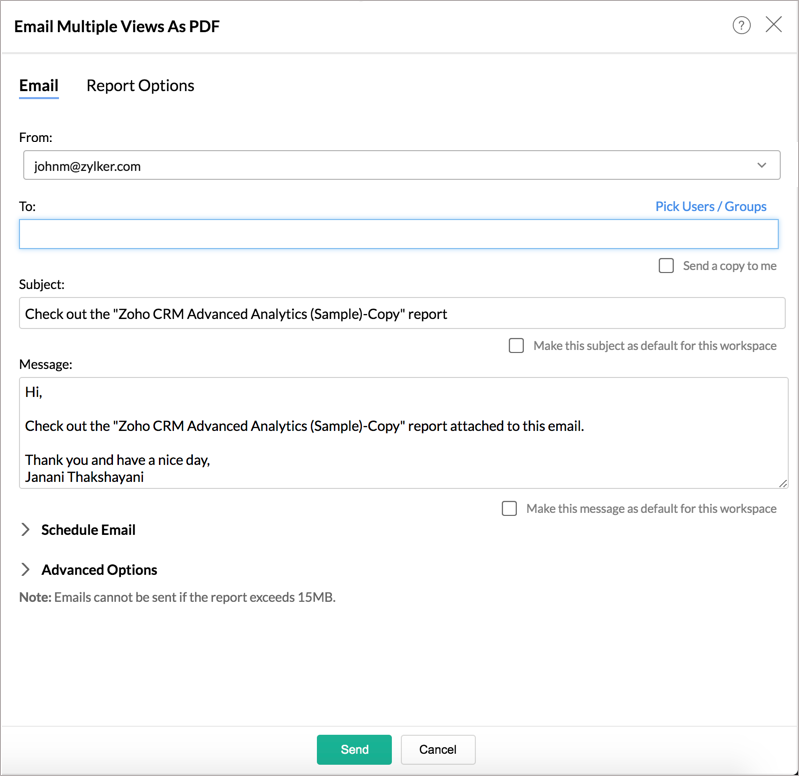This screenshot has height=776, width=799.
Task: Expand Schedule Email chevron arrow
Action: point(25,529)
